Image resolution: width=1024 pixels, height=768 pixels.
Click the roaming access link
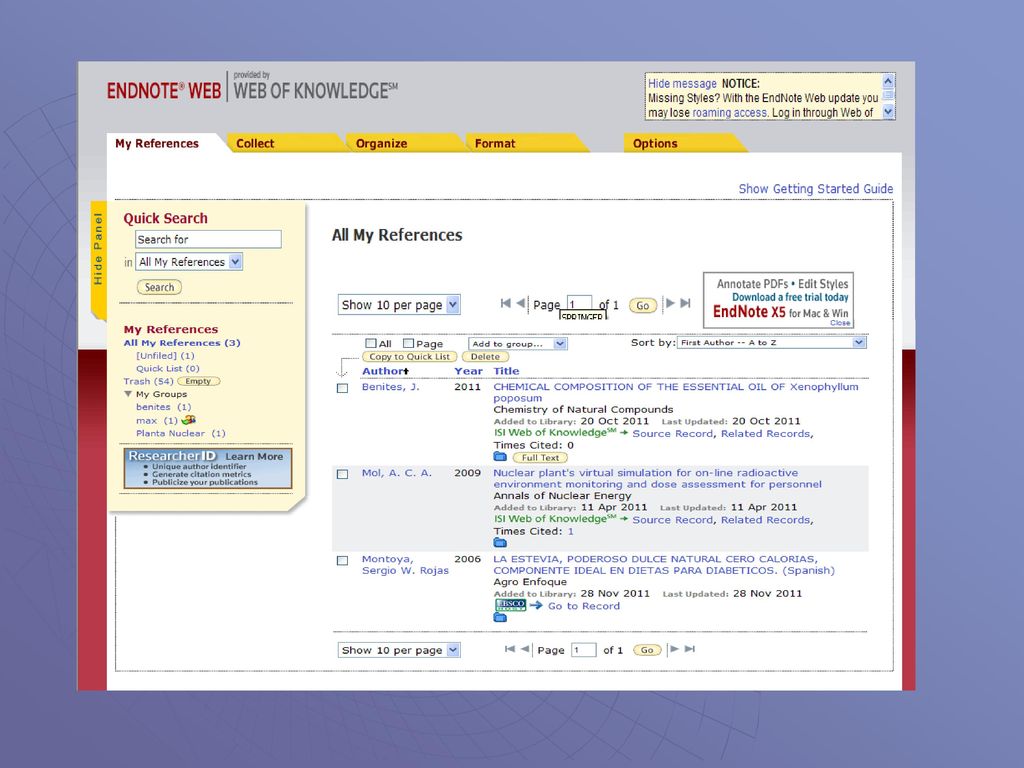tap(729, 112)
